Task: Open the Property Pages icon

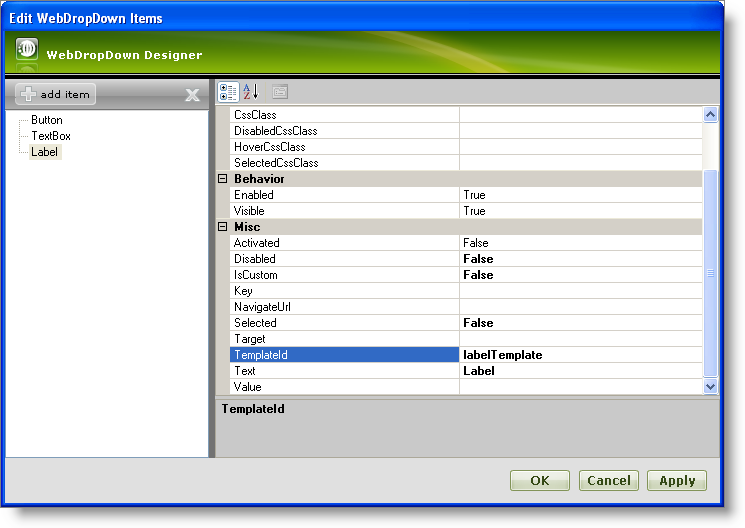Action: point(280,92)
